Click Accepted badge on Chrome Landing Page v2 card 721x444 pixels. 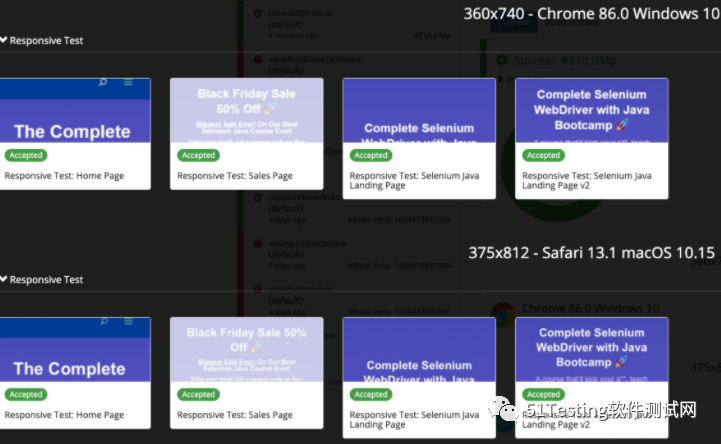(543, 155)
